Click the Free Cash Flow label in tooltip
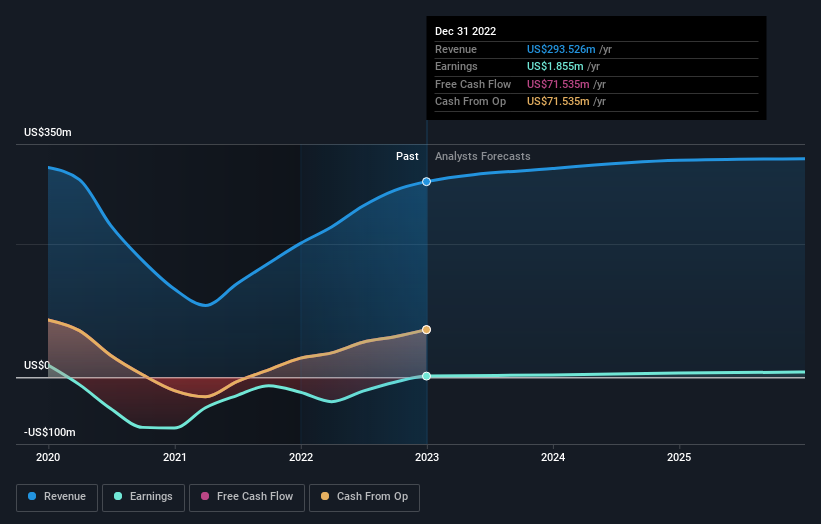The width and height of the screenshot is (821, 524). (x=473, y=84)
